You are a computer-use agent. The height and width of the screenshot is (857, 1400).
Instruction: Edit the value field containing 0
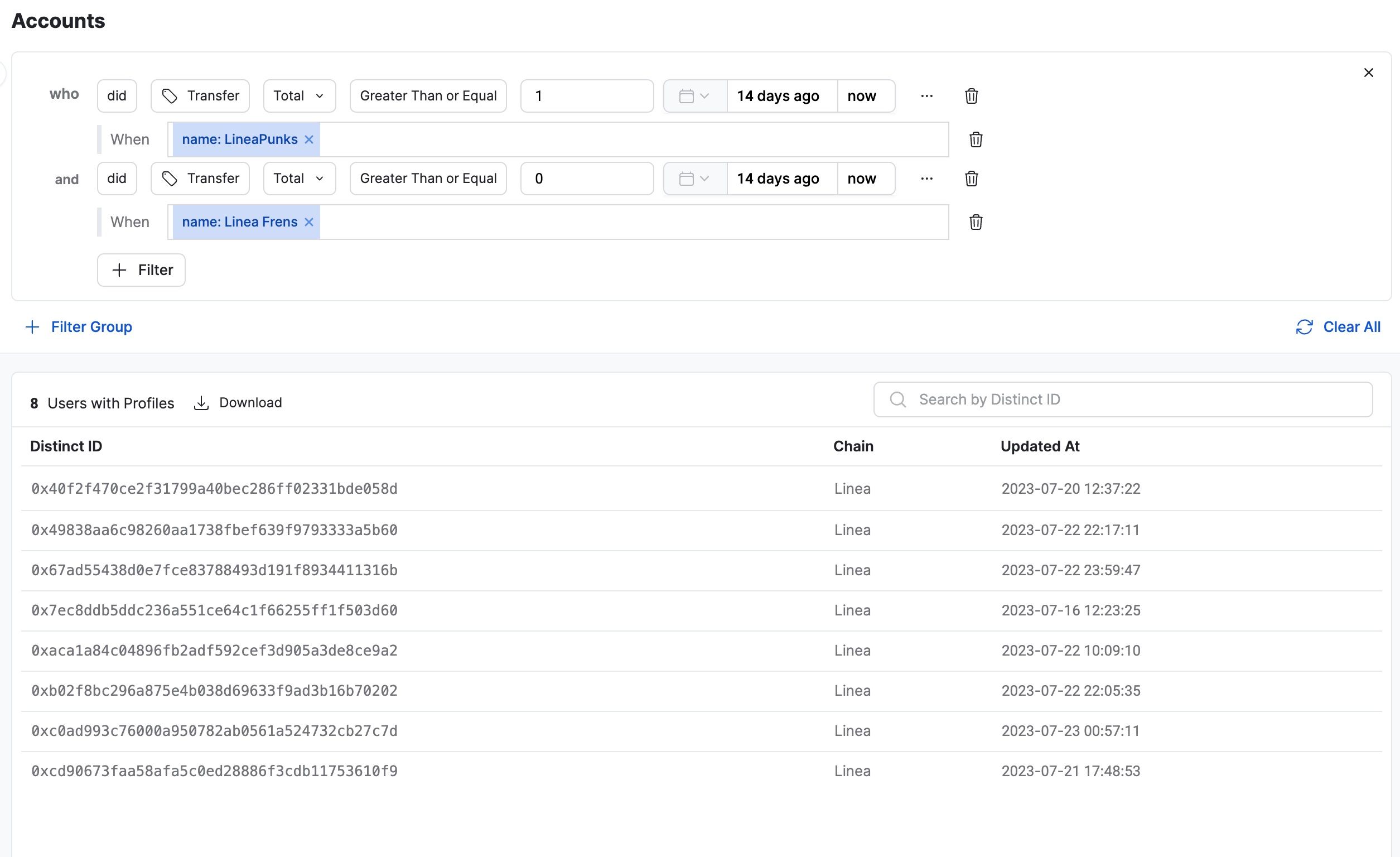click(587, 179)
